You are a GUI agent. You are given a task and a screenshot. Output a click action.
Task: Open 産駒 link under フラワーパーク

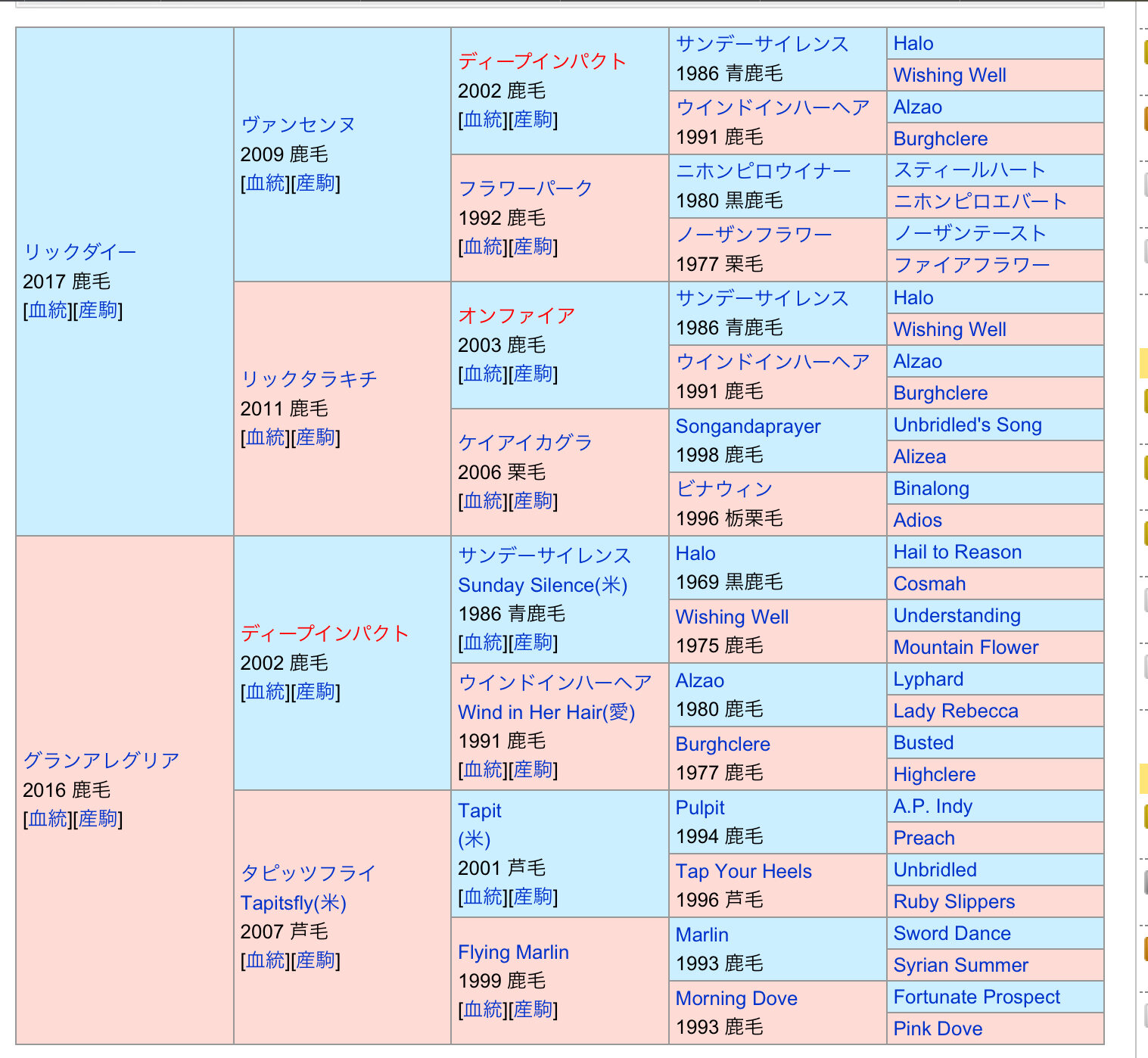(x=534, y=247)
